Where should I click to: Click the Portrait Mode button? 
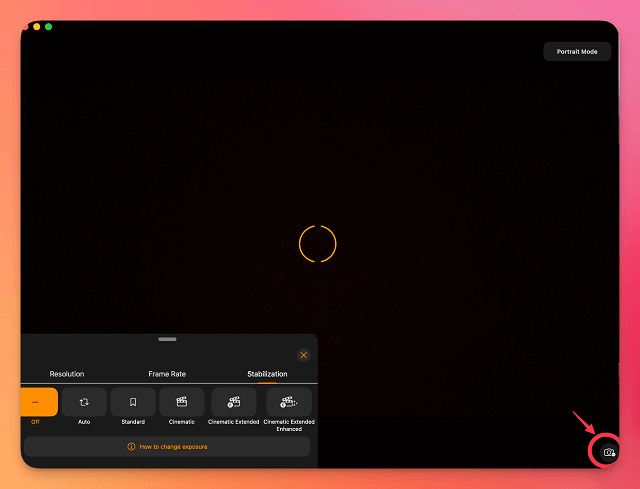click(577, 51)
